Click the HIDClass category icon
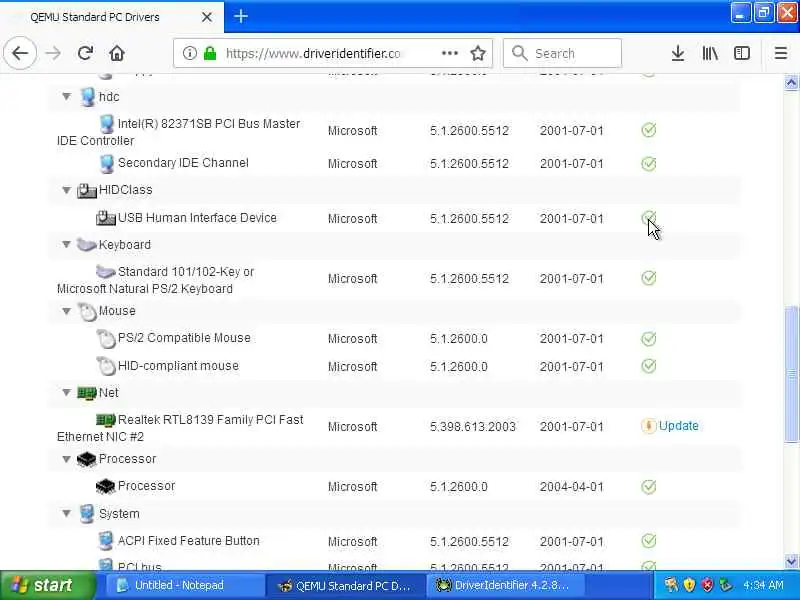The image size is (800, 600). [87, 190]
